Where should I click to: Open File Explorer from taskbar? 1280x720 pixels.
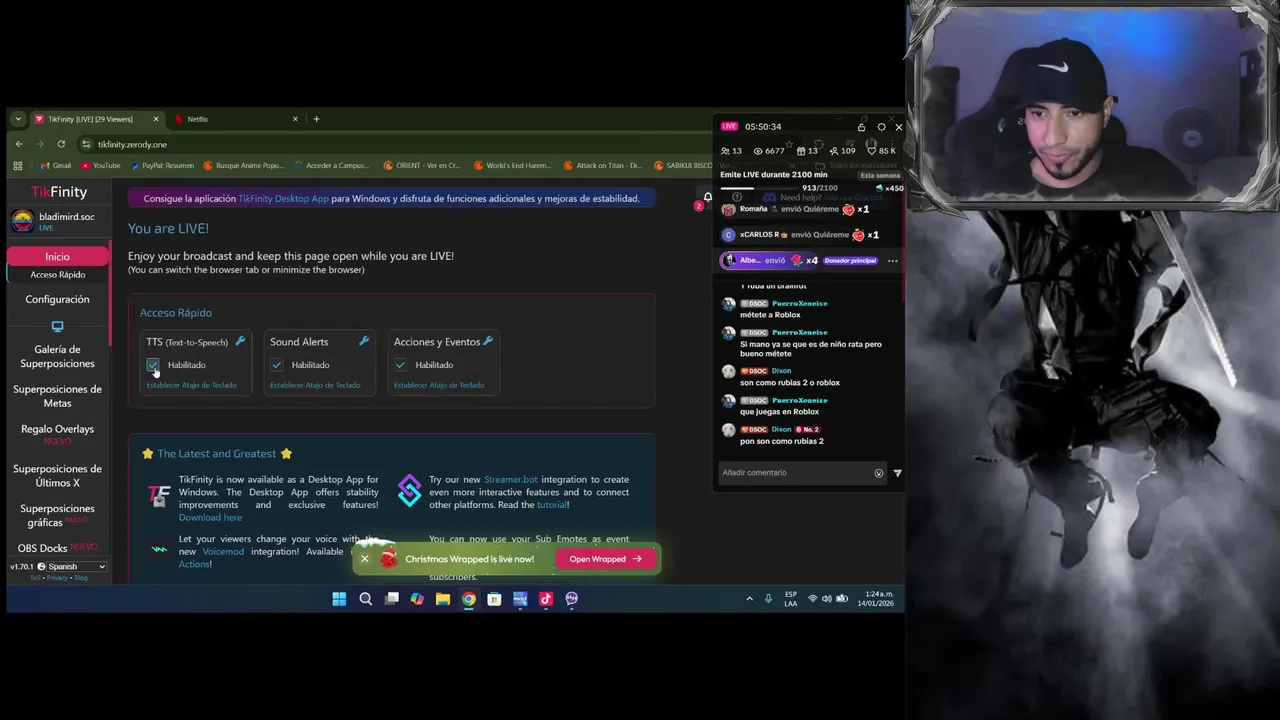443,599
